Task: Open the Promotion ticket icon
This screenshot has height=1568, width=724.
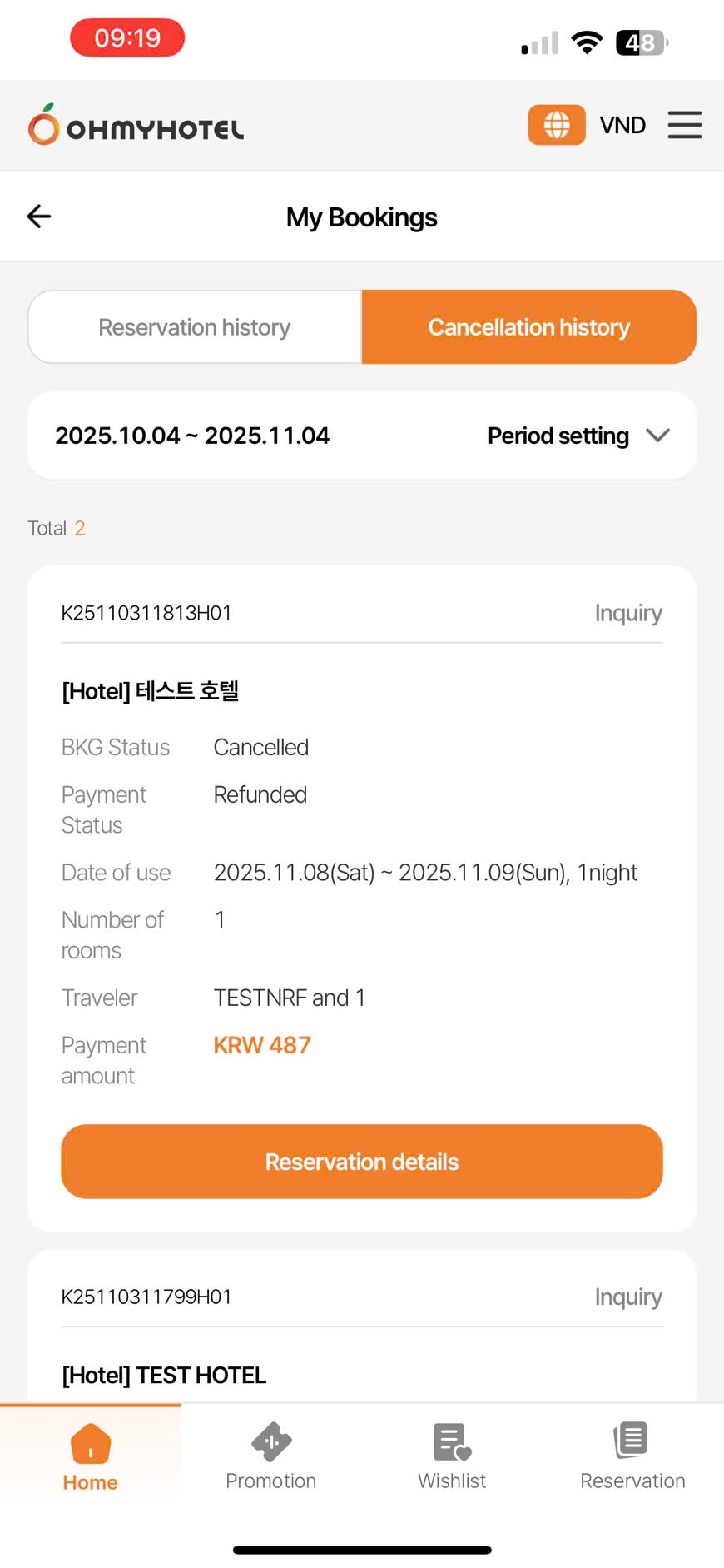Action: coord(271,1442)
